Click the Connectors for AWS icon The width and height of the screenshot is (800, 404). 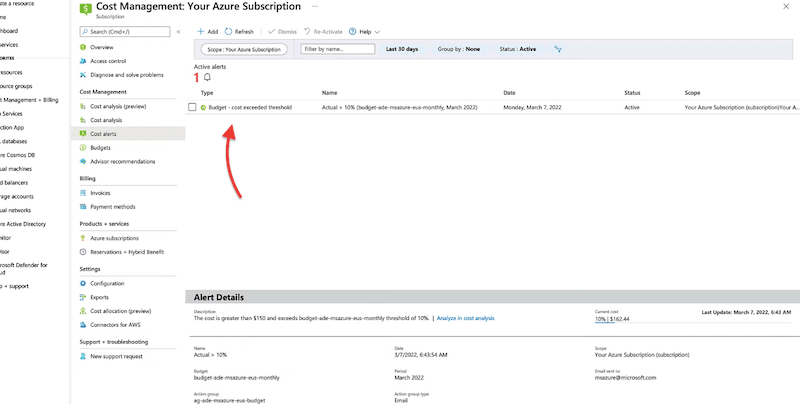[x=83, y=325]
